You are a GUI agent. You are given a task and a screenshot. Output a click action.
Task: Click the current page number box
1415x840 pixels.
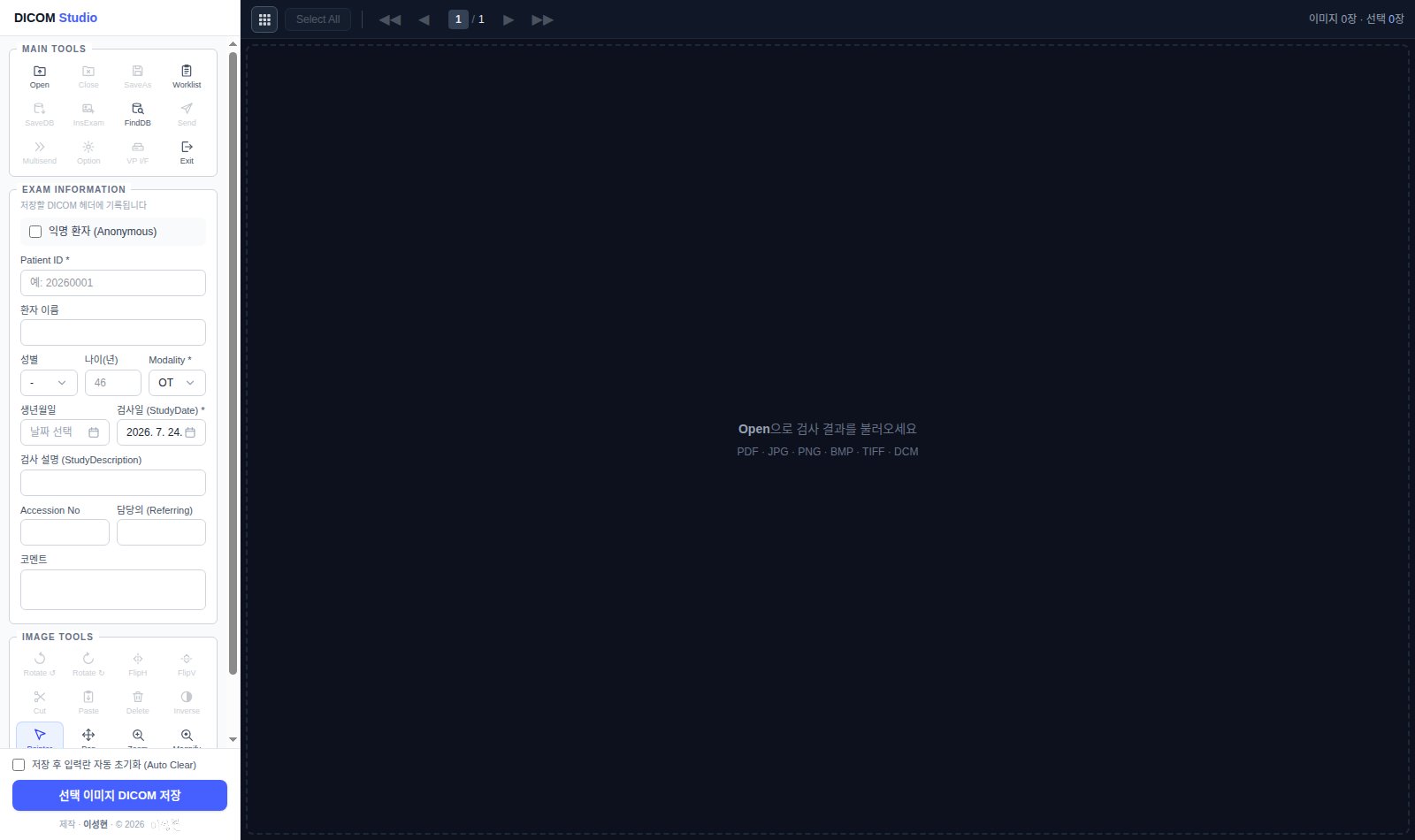[x=458, y=19]
